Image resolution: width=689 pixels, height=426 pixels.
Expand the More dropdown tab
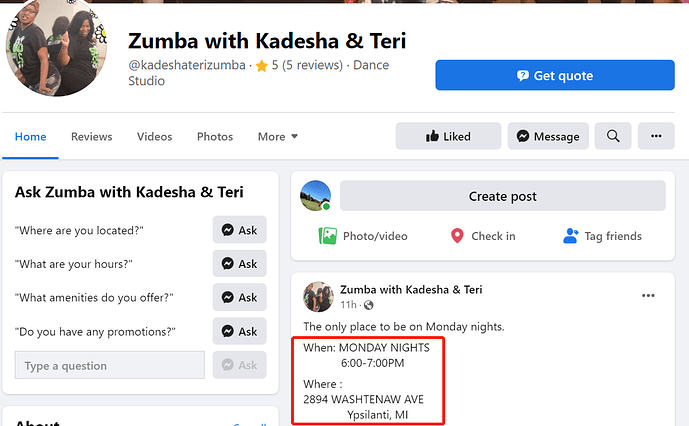point(278,137)
